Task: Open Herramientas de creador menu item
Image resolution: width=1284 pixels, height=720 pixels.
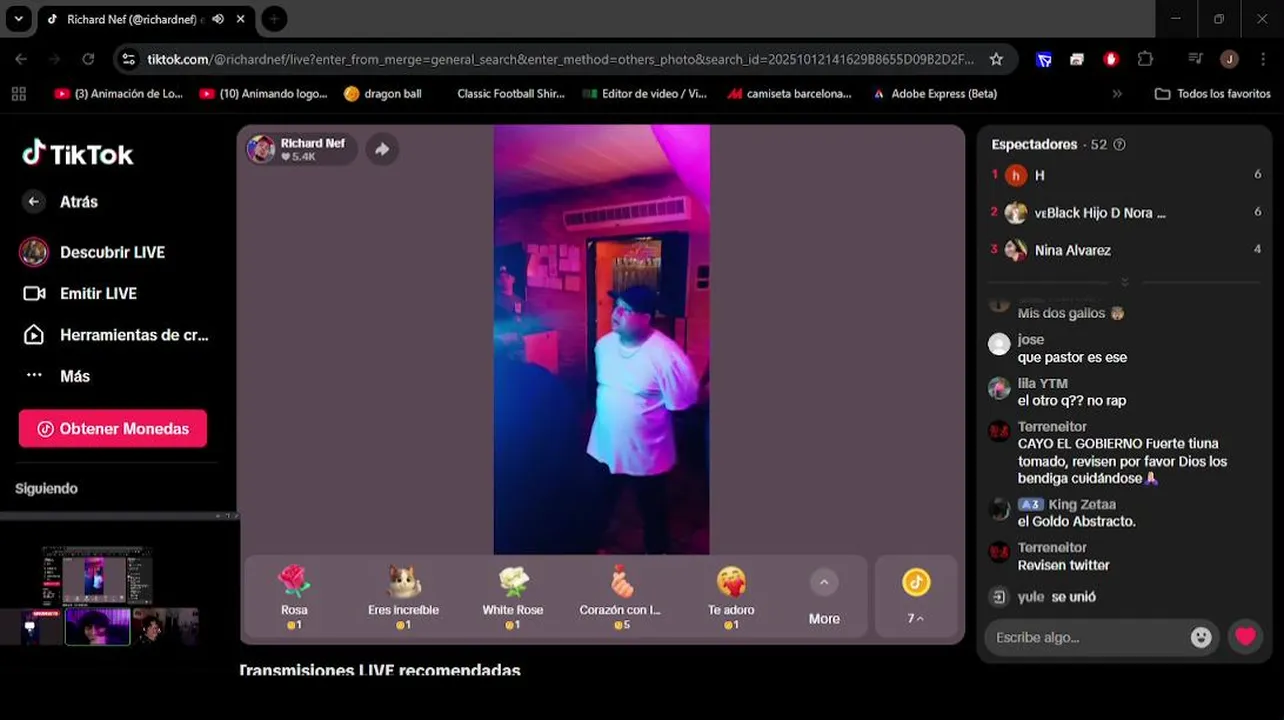Action: coord(116,335)
